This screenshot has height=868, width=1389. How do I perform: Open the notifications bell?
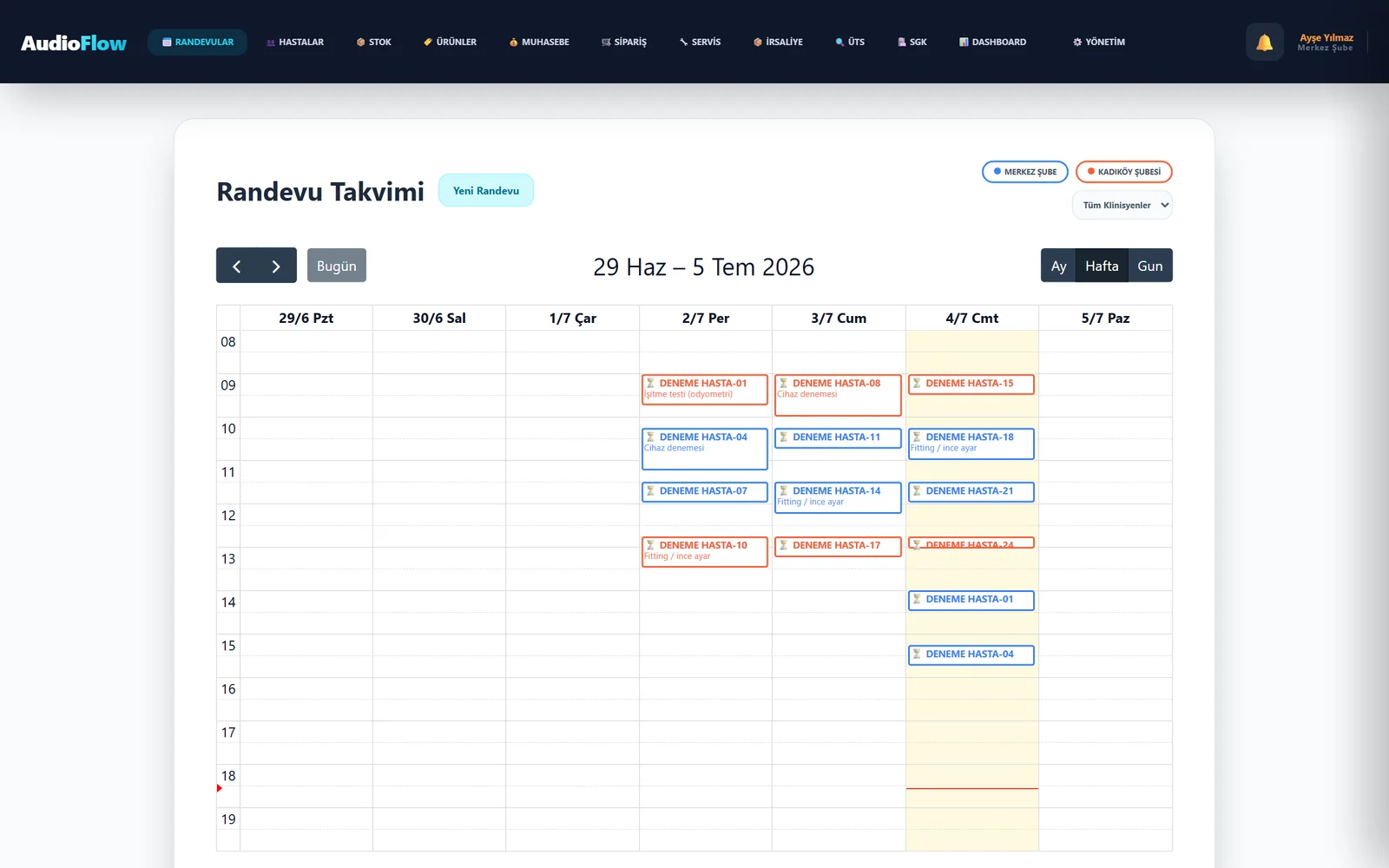[x=1265, y=42]
